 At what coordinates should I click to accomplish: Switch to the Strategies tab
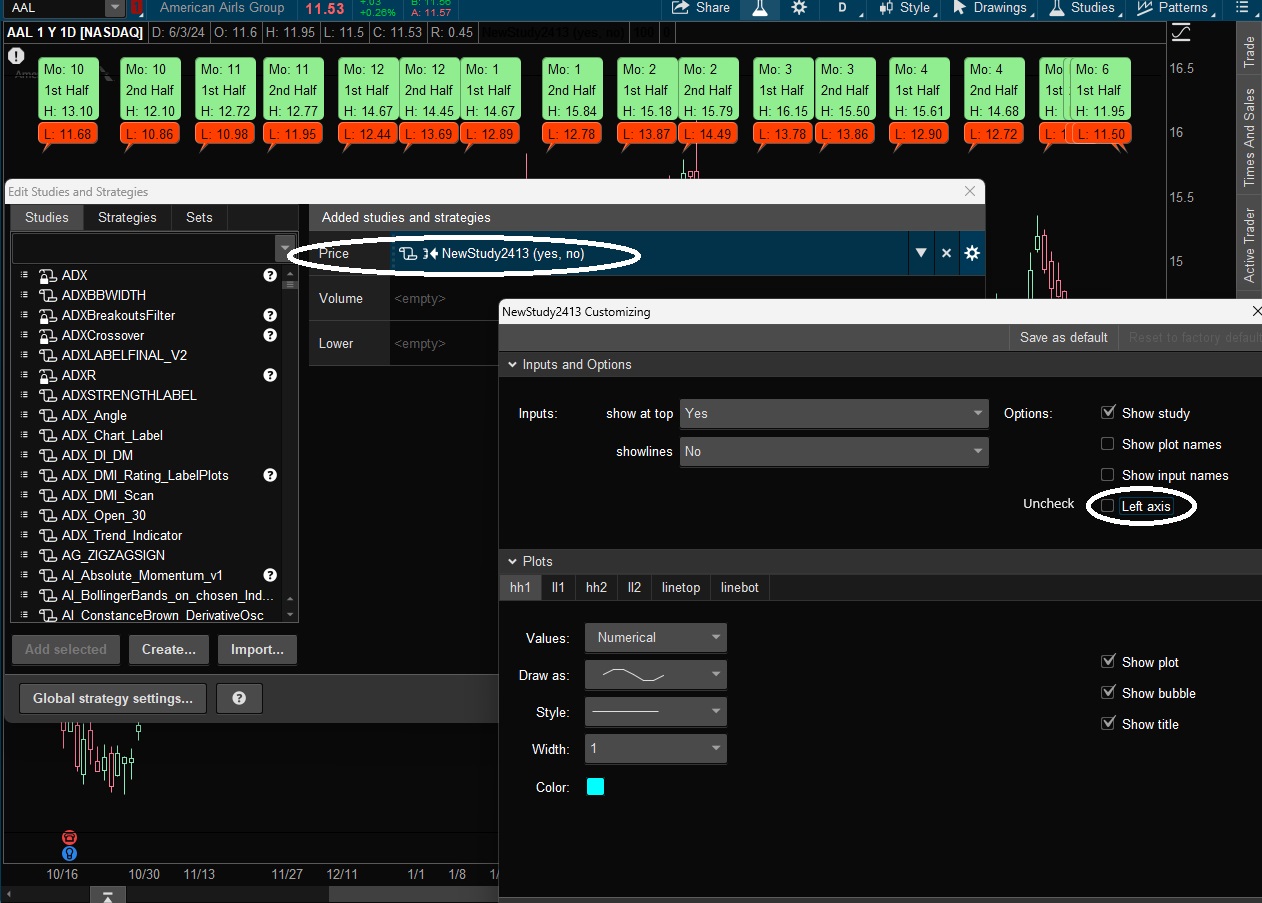click(127, 217)
